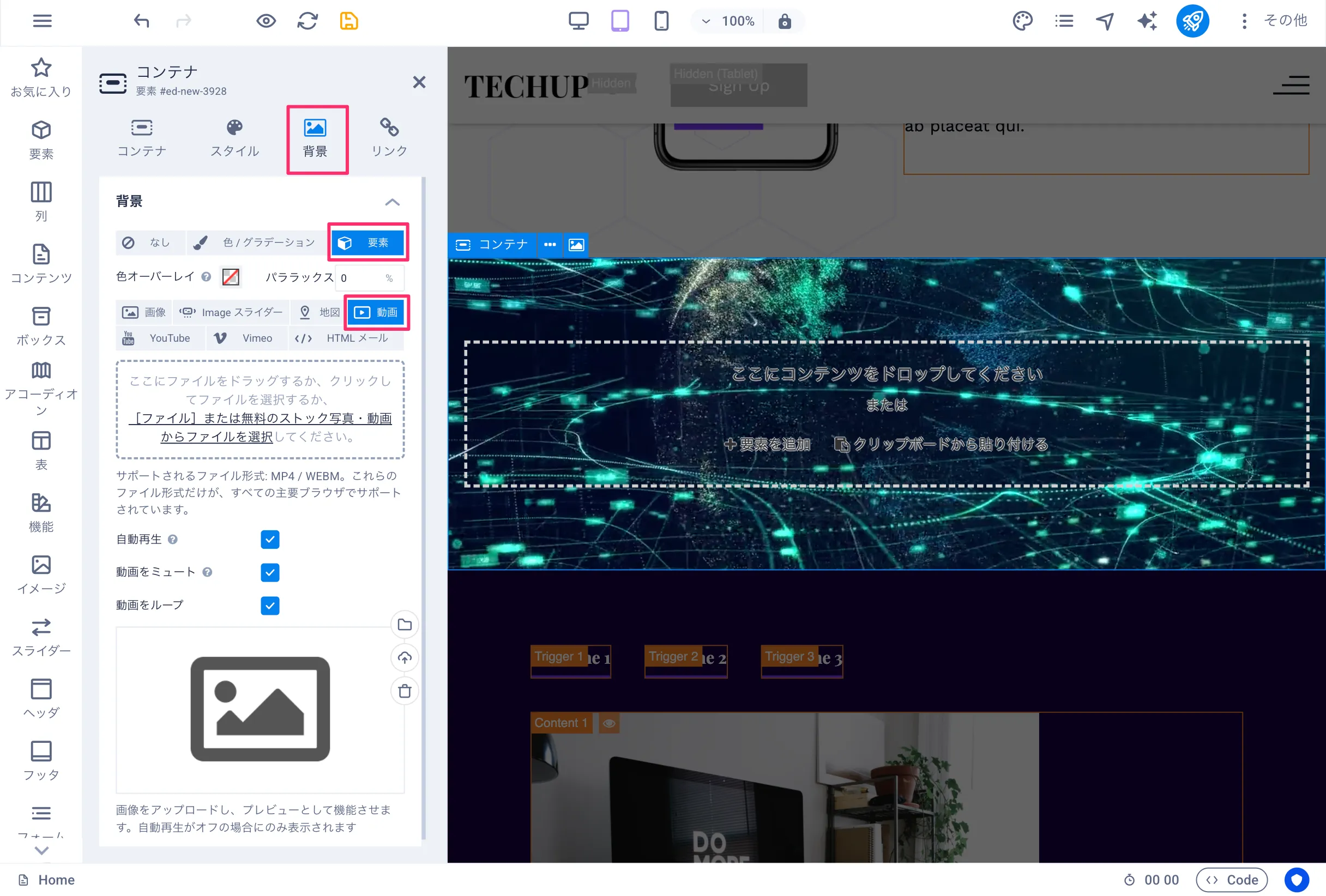Click the paper plane navigator icon
The width and height of the screenshot is (1326, 896).
coord(1105,21)
